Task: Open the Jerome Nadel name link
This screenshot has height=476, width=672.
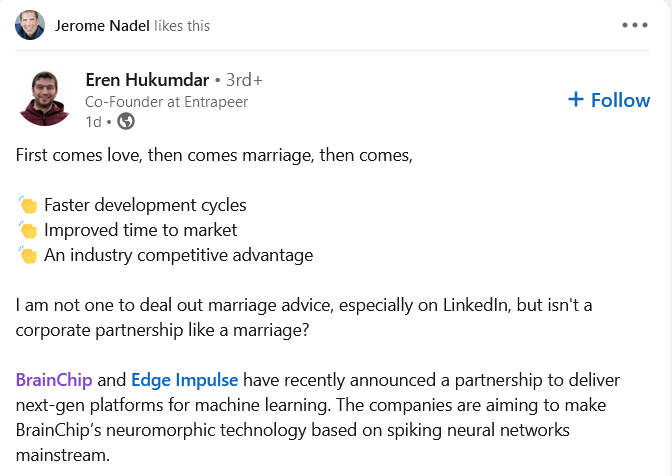Action: coord(101,26)
